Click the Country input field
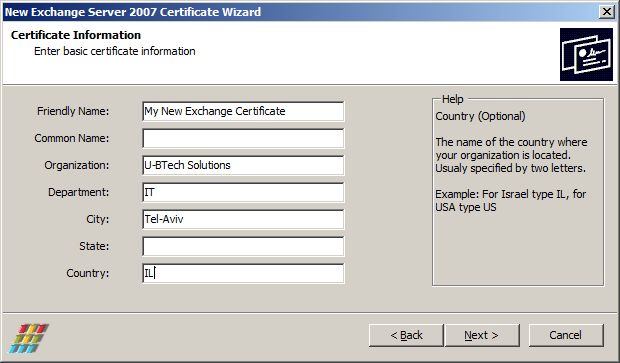The height and width of the screenshot is (363, 620). point(243,273)
